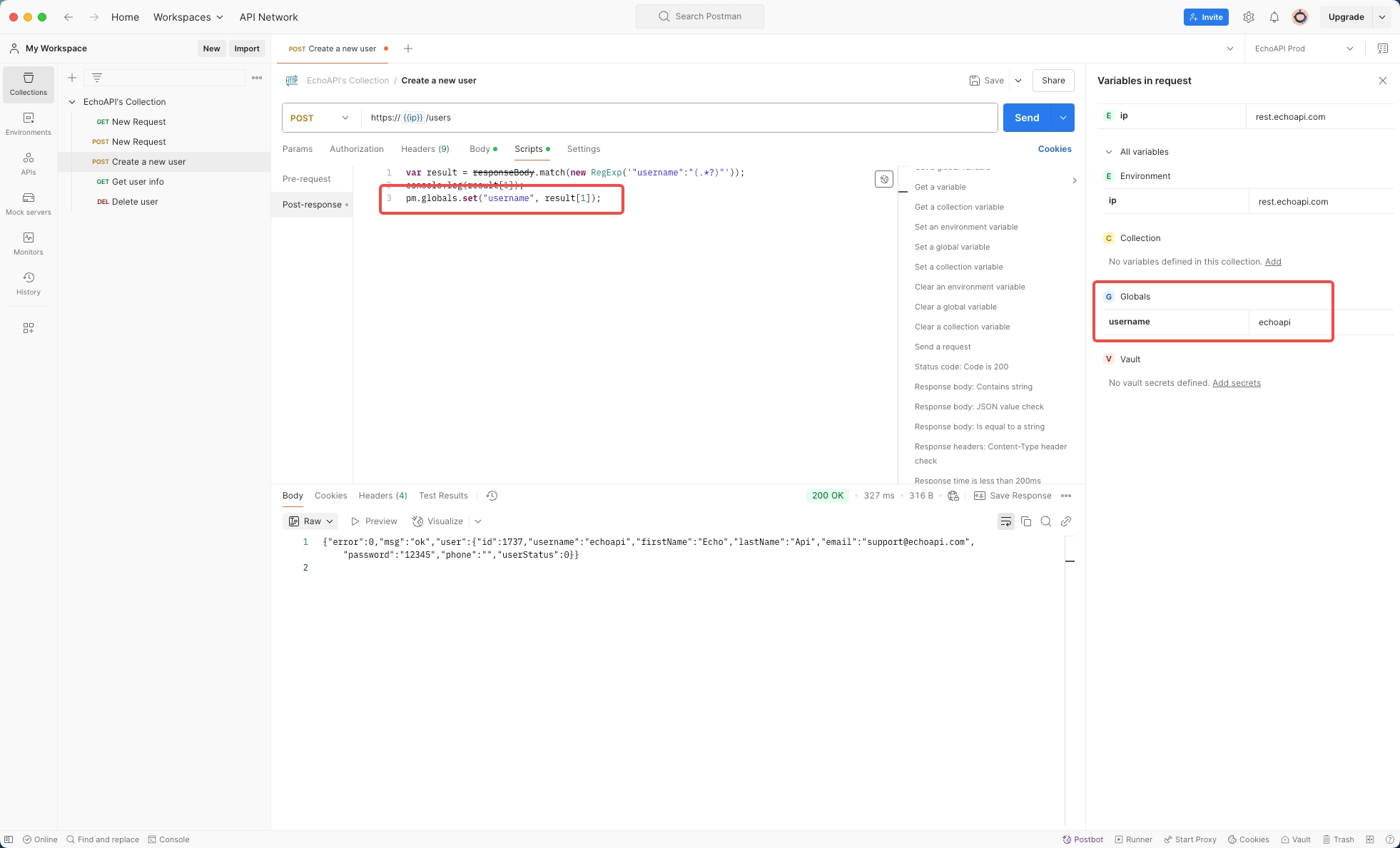Screen dimensions: 1400x848
Task: Open the settings gear icon
Action: (1249, 17)
